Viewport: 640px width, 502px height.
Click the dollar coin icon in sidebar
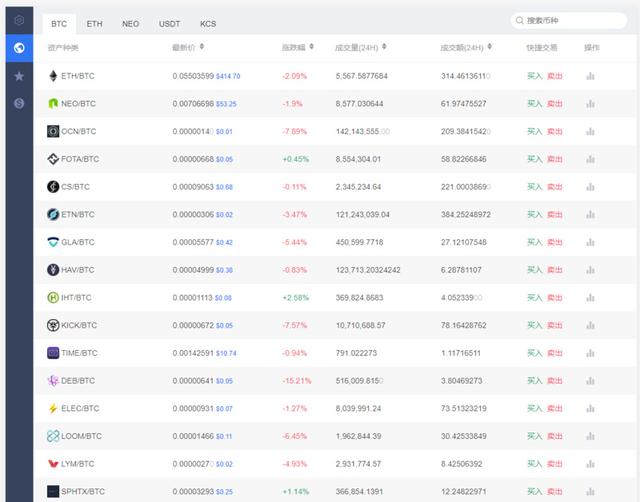tap(18, 103)
